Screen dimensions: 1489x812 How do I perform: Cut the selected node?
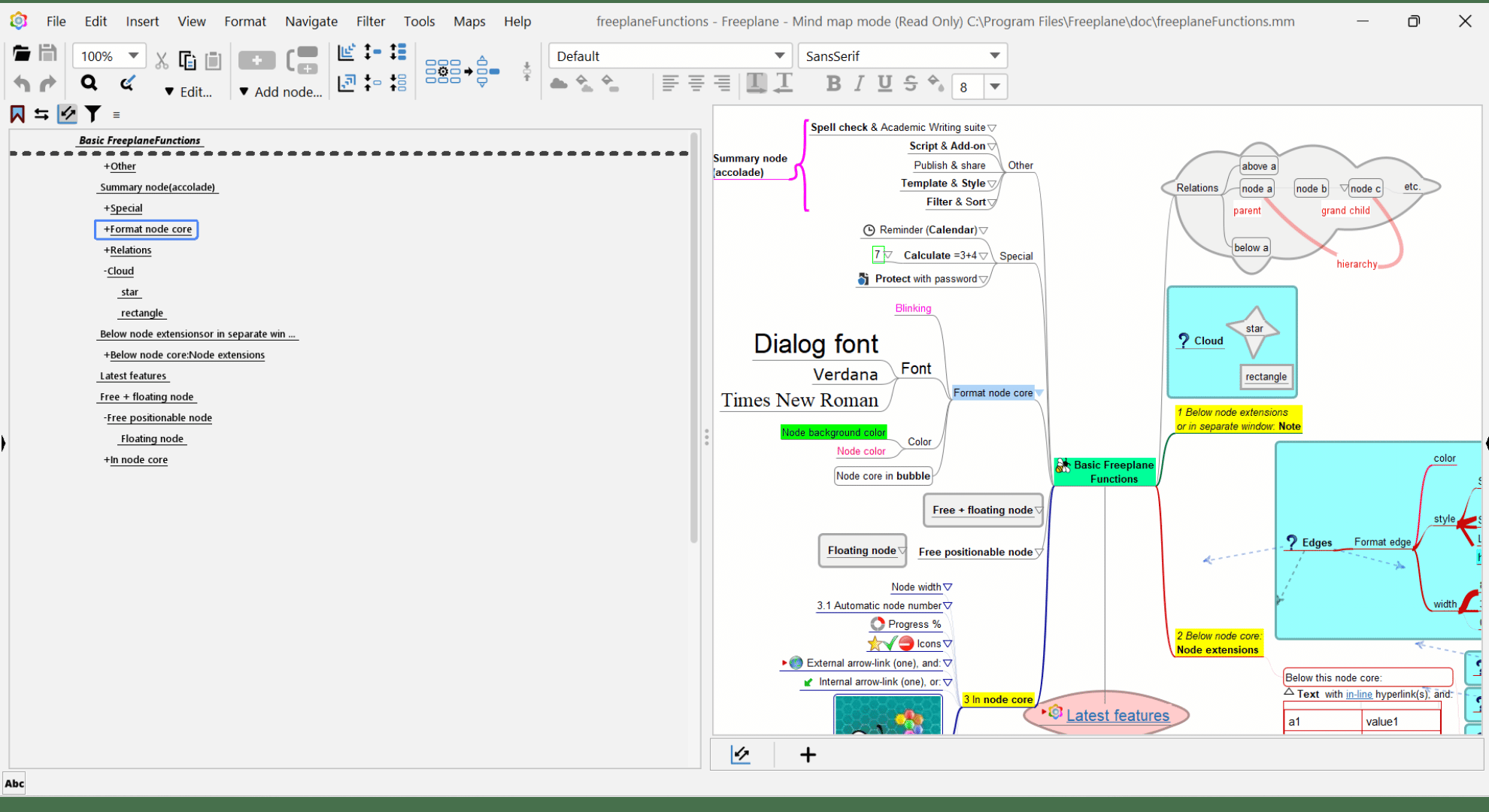click(x=161, y=60)
